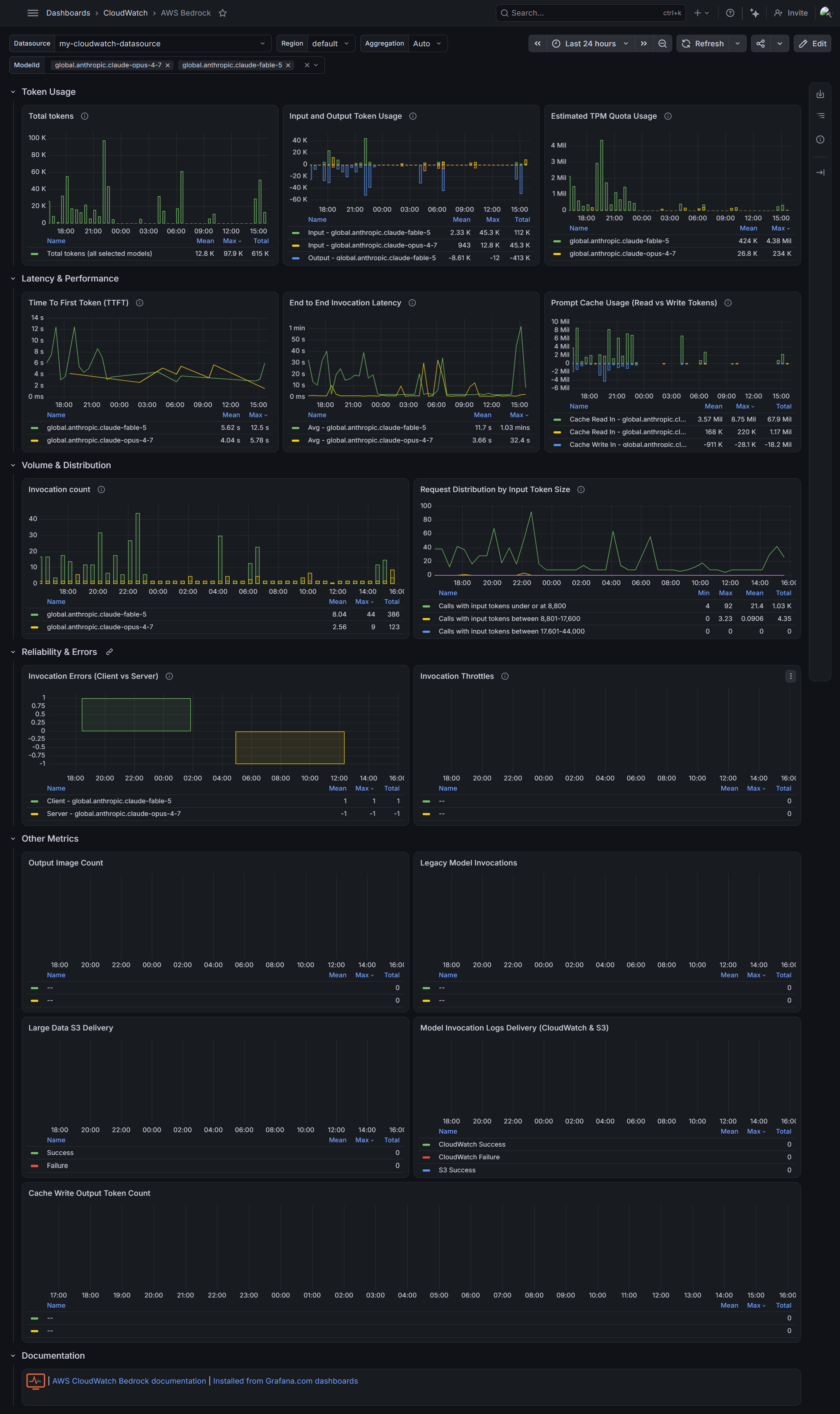Toggle Failure series in Large Data S3 Delivery
The height and width of the screenshot is (1414, 840).
(x=57, y=1165)
